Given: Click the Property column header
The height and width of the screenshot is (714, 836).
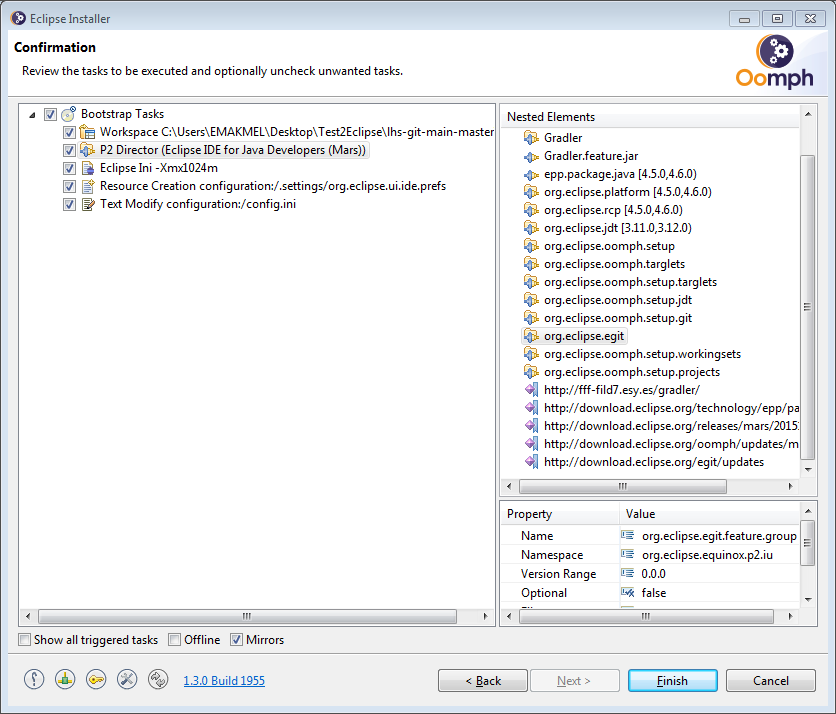Looking at the screenshot, I should pyautogui.click(x=560, y=514).
